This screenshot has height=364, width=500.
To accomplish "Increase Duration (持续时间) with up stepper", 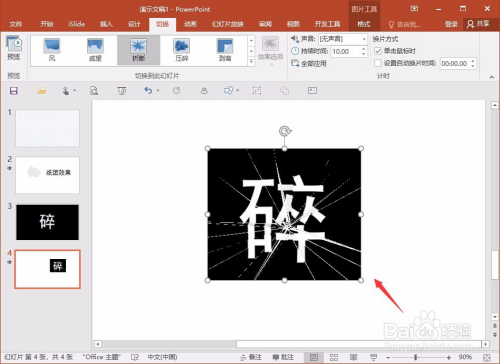I will (364, 49).
